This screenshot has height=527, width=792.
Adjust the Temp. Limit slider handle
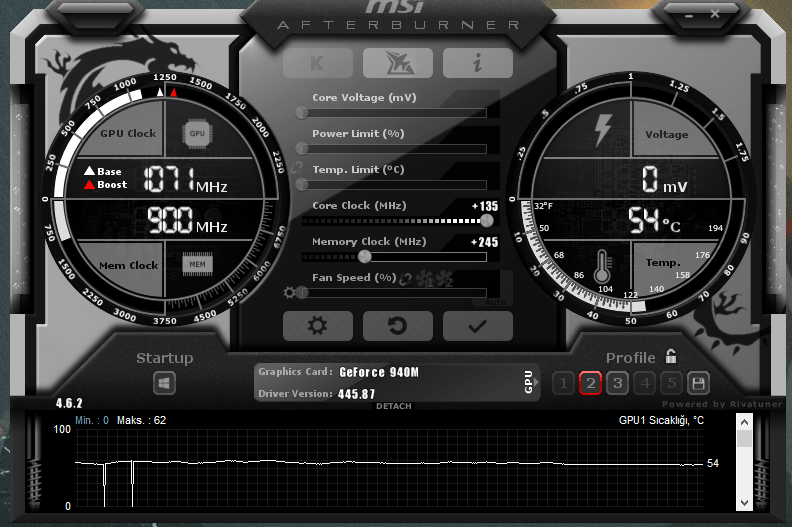click(x=302, y=184)
